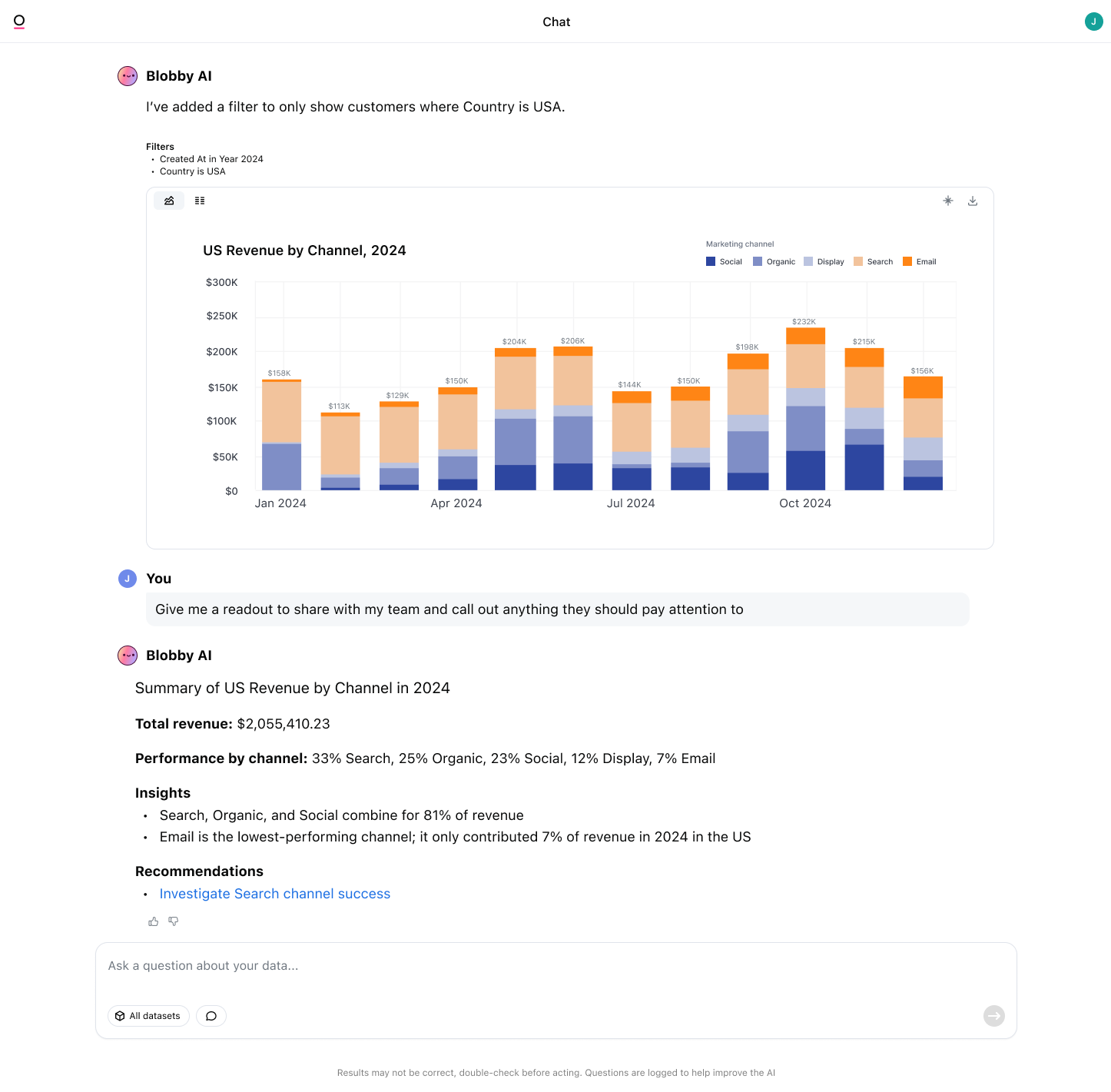This screenshot has height=1092, width=1111.
Task: Give thumbs up to the response
Action: click(154, 921)
